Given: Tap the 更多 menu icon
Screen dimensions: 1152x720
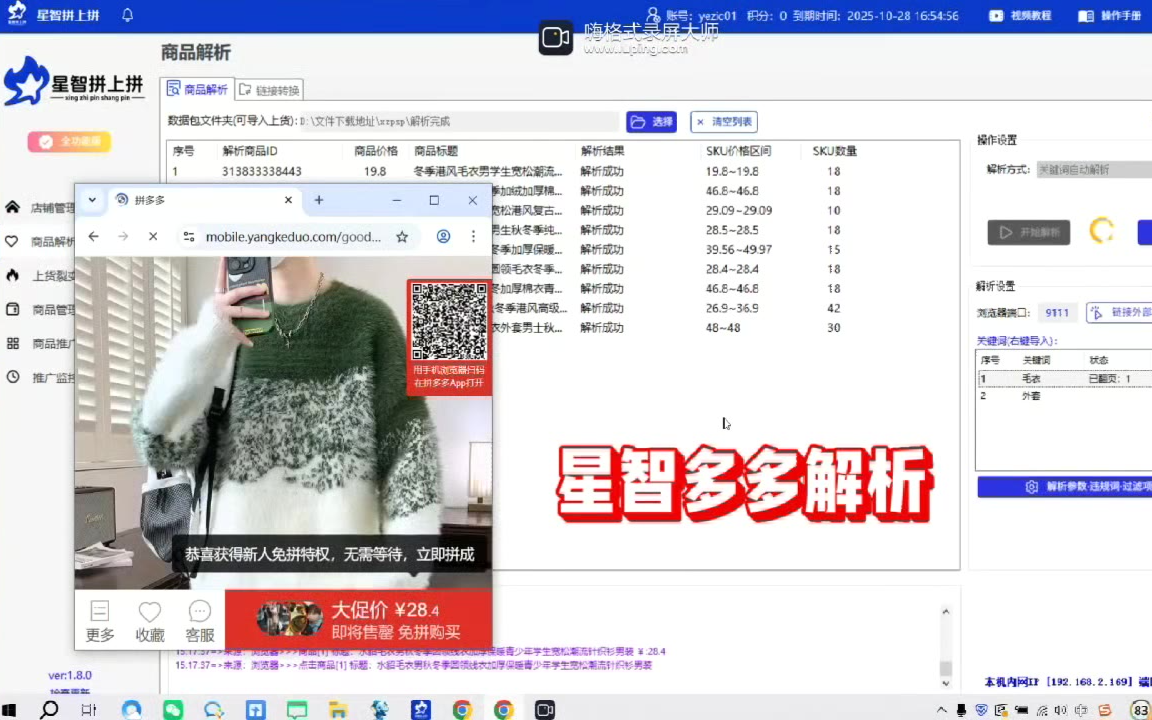Looking at the screenshot, I should pos(100,620).
